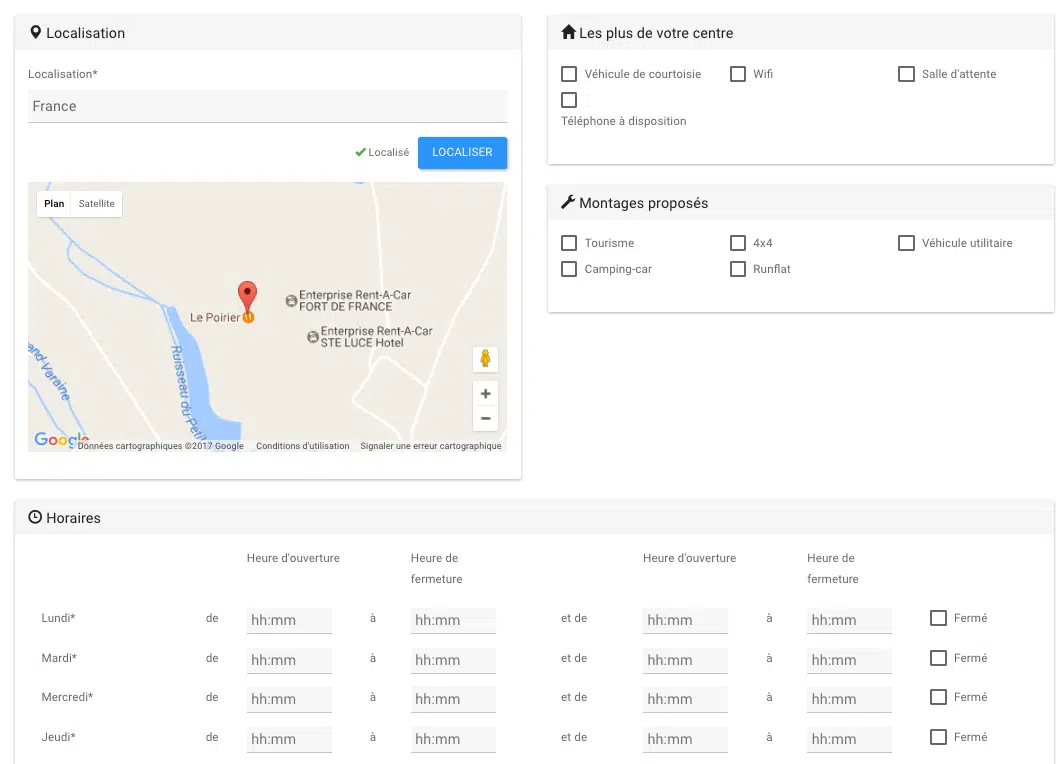
Task: Switch map to Satellite view
Action: click(97, 204)
